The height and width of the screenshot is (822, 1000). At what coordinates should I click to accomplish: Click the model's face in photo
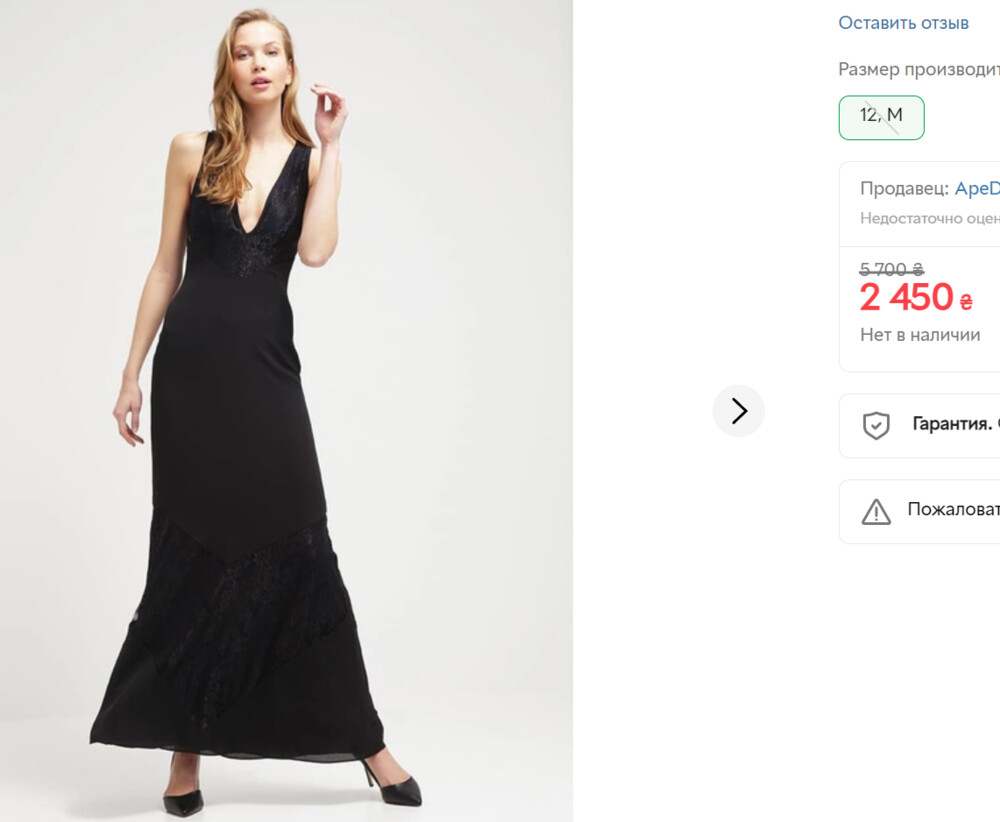click(258, 62)
